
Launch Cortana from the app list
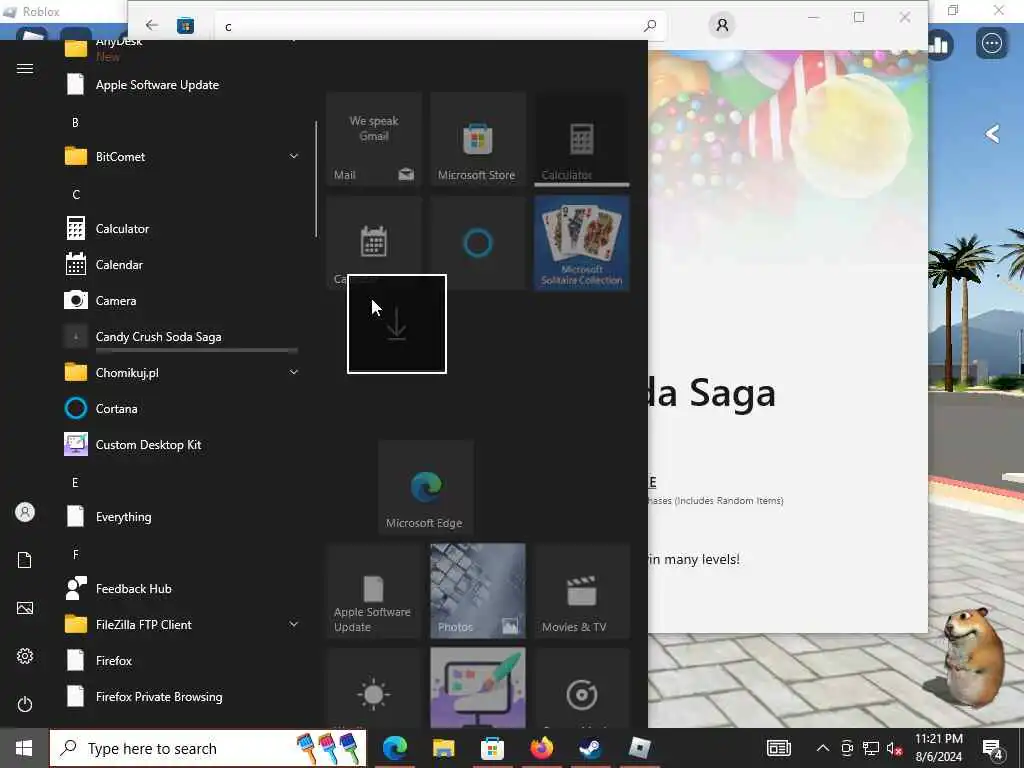182,409
